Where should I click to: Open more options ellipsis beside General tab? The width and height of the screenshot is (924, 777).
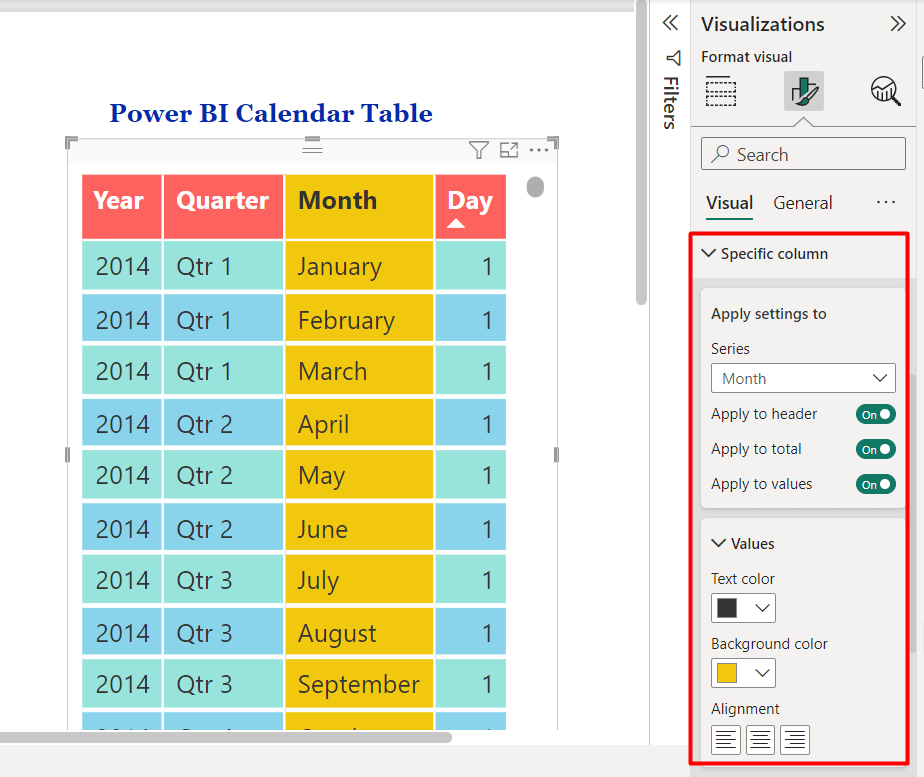pyautogui.click(x=886, y=203)
